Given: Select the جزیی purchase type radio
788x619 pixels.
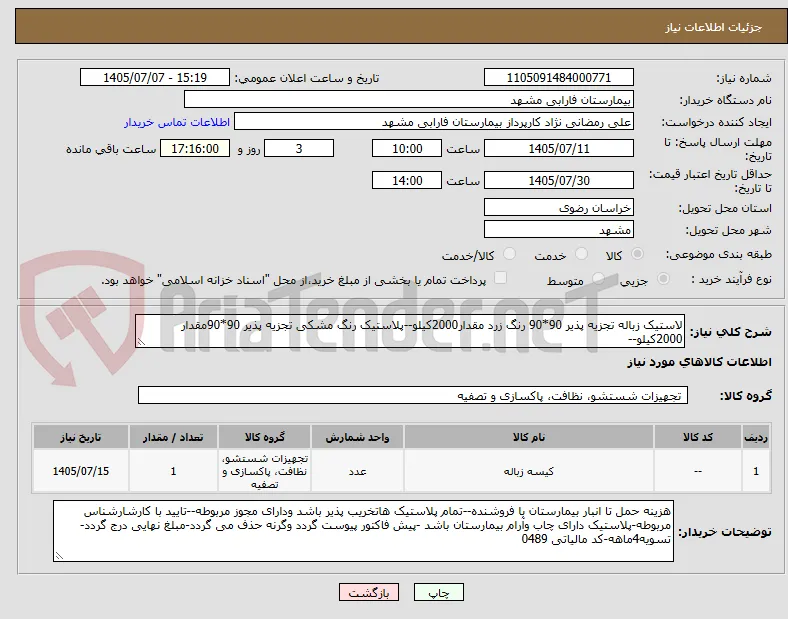Looking at the screenshot, I should 663,279.
